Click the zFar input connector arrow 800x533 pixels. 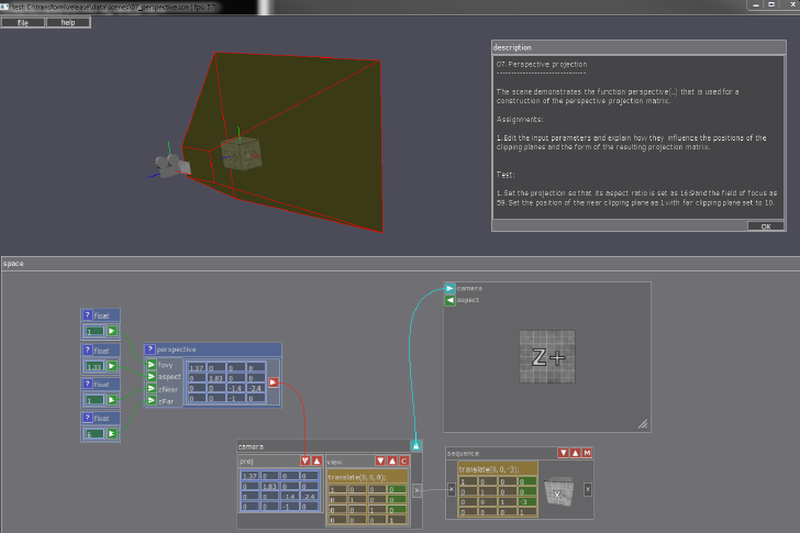click(x=151, y=401)
